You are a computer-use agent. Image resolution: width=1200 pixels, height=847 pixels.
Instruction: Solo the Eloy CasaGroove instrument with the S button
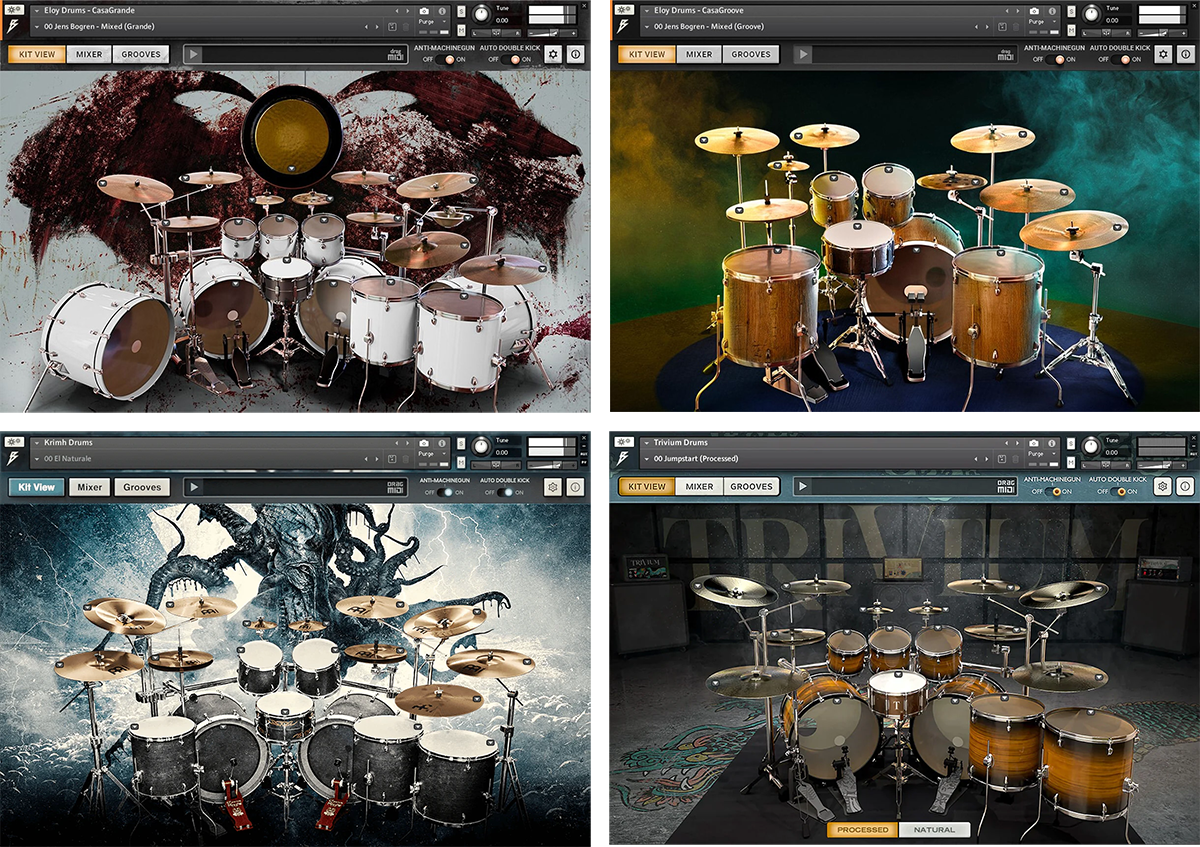(1072, 12)
